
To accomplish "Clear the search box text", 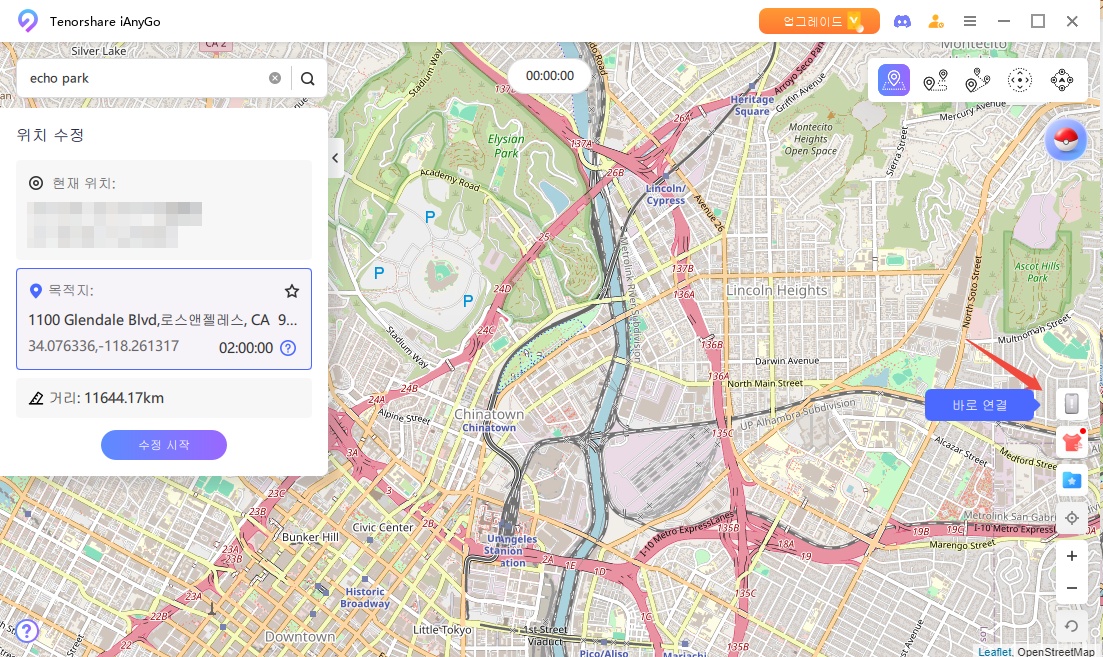I will [x=275, y=78].
